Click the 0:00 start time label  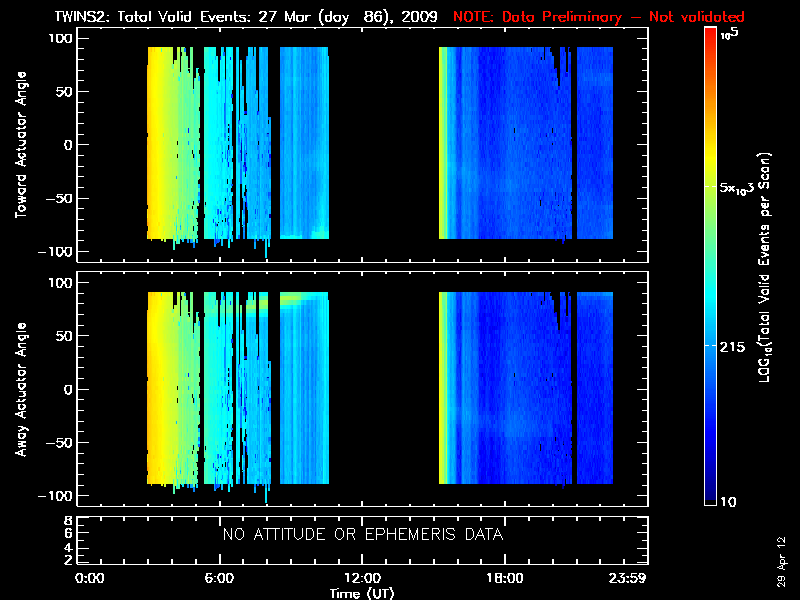[x=90, y=578]
